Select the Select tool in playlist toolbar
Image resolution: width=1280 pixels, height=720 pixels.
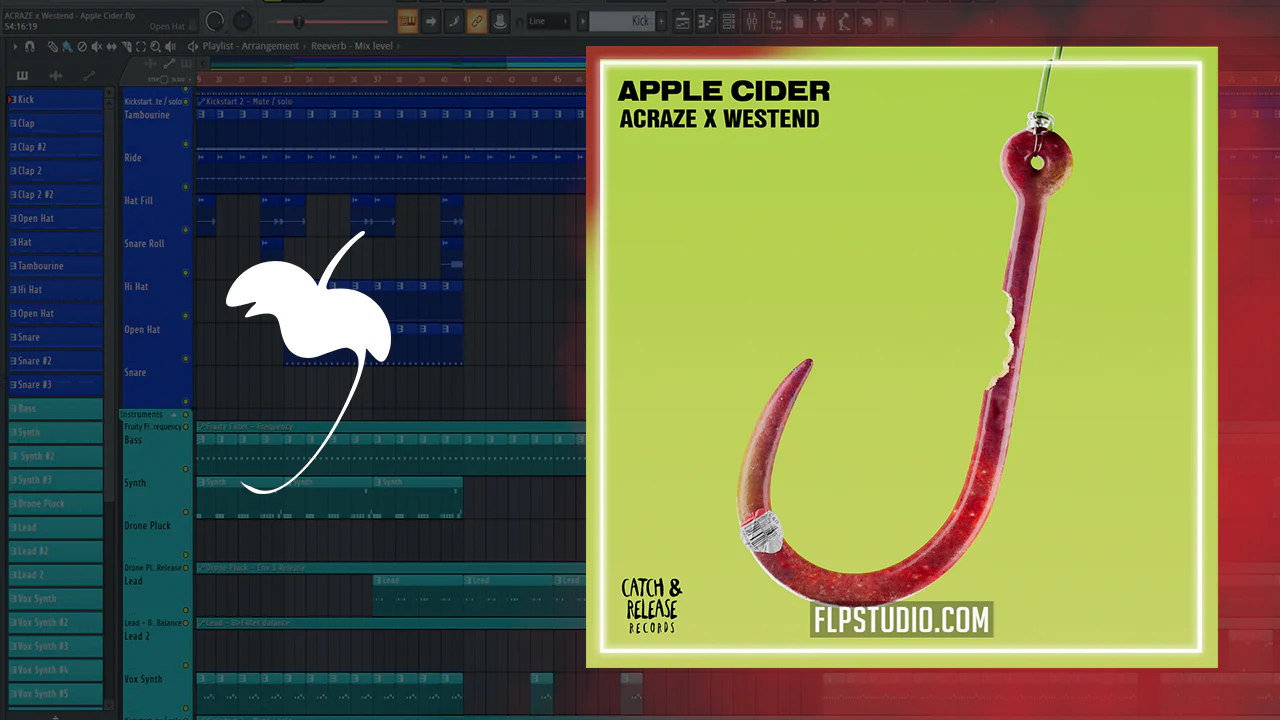(x=142, y=46)
